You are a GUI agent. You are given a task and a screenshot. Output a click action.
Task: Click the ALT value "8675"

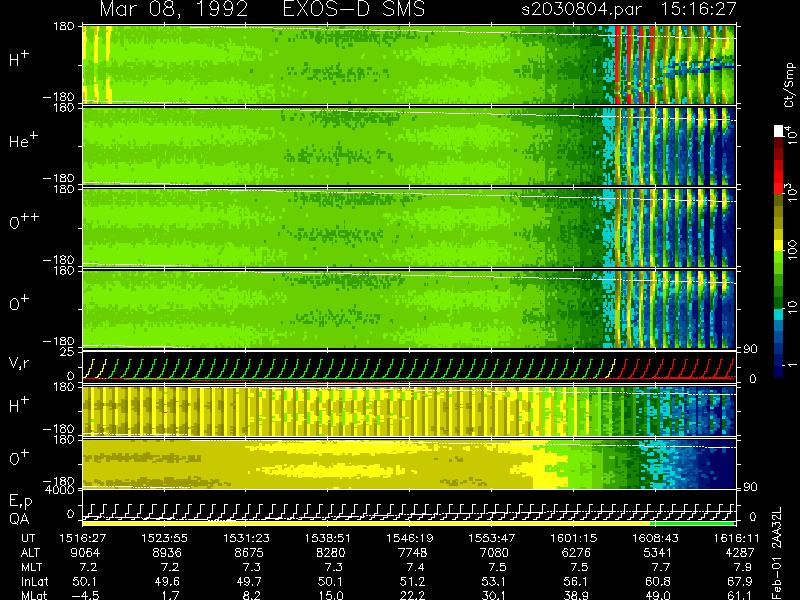[248, 553]
